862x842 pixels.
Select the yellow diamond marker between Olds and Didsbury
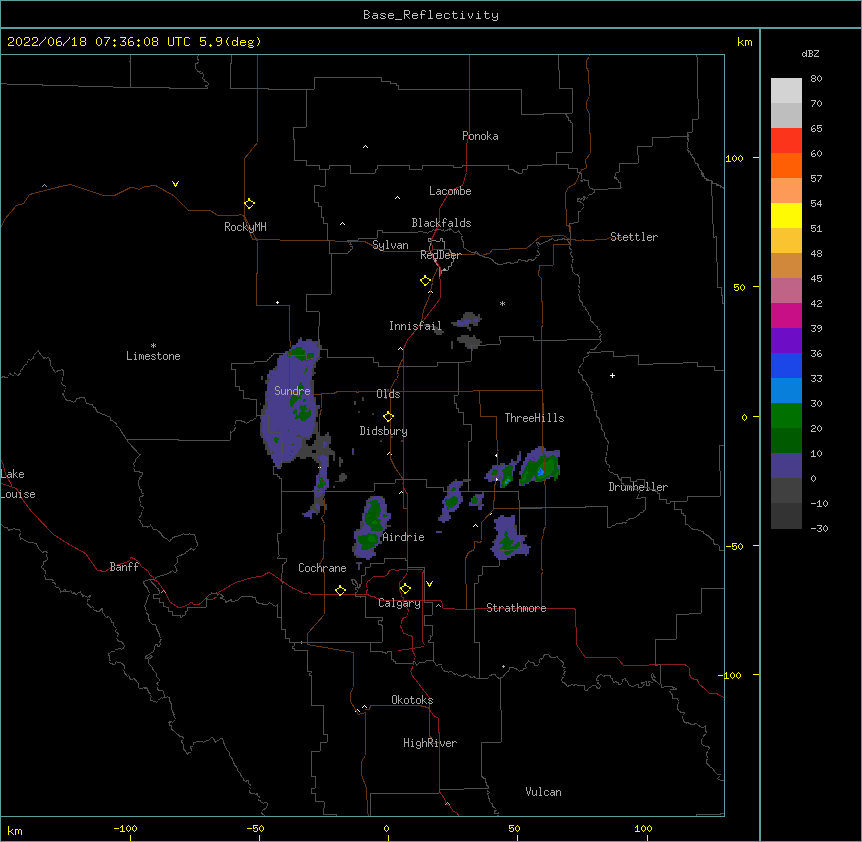[388, 417]
